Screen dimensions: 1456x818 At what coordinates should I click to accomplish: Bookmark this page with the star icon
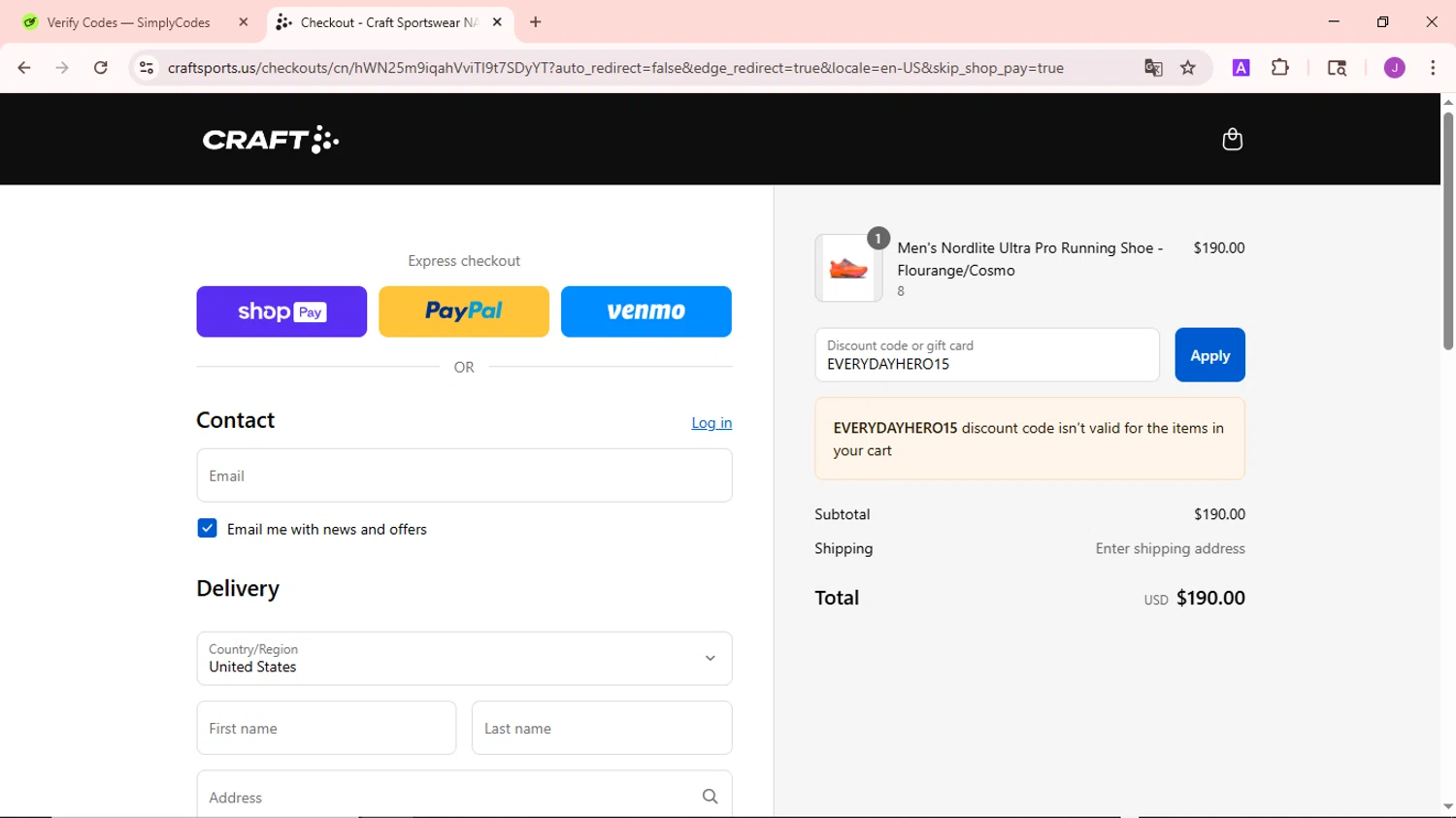click(1188, 68)
